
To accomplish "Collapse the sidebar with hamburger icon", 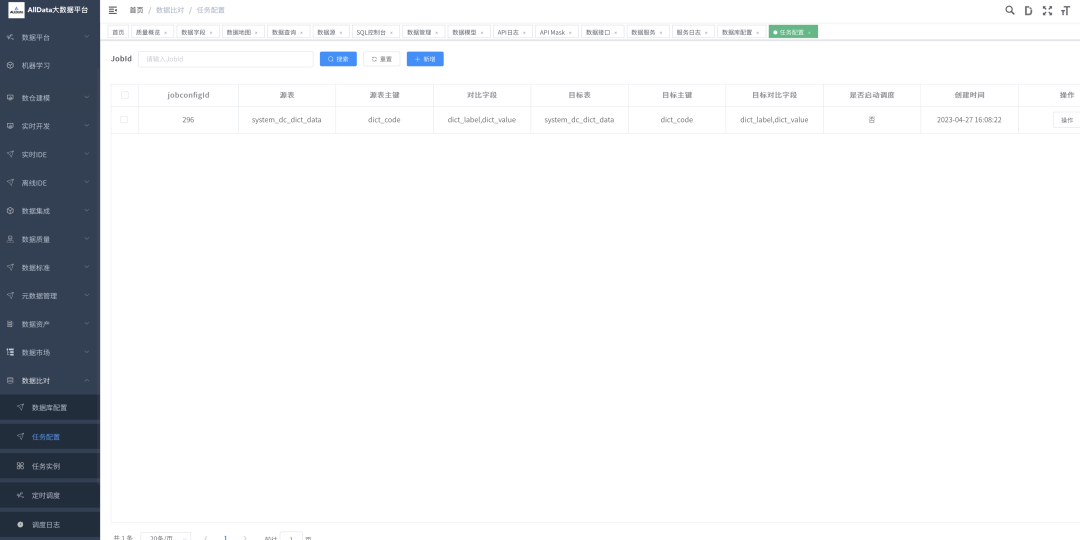I will click(113, 10).
